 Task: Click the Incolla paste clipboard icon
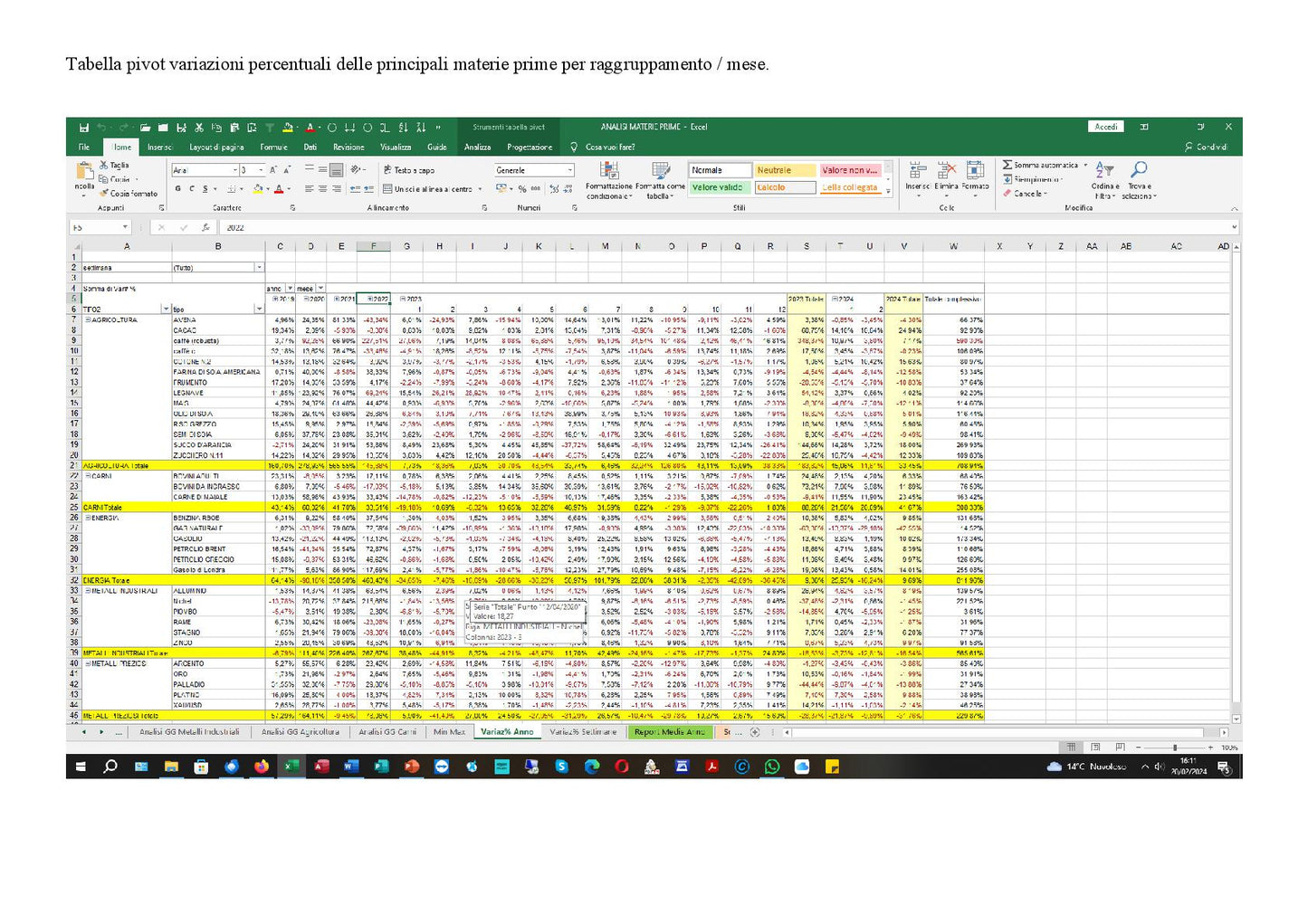point(85,170)
